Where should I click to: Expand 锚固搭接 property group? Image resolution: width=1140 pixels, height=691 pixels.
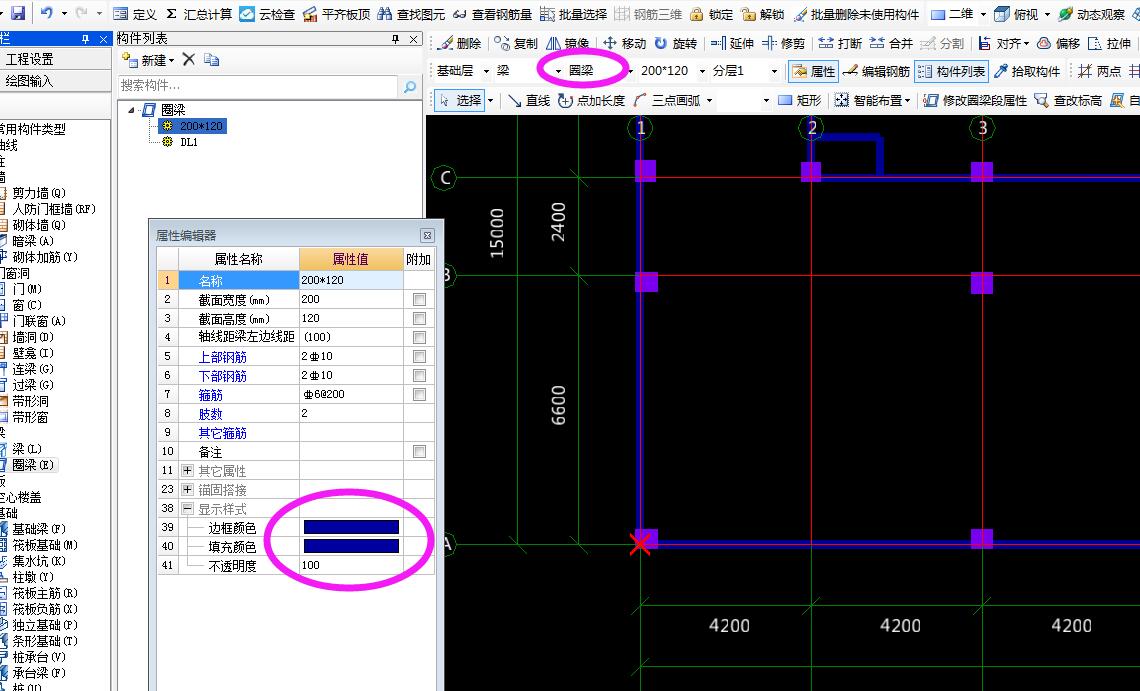[187, 490]
